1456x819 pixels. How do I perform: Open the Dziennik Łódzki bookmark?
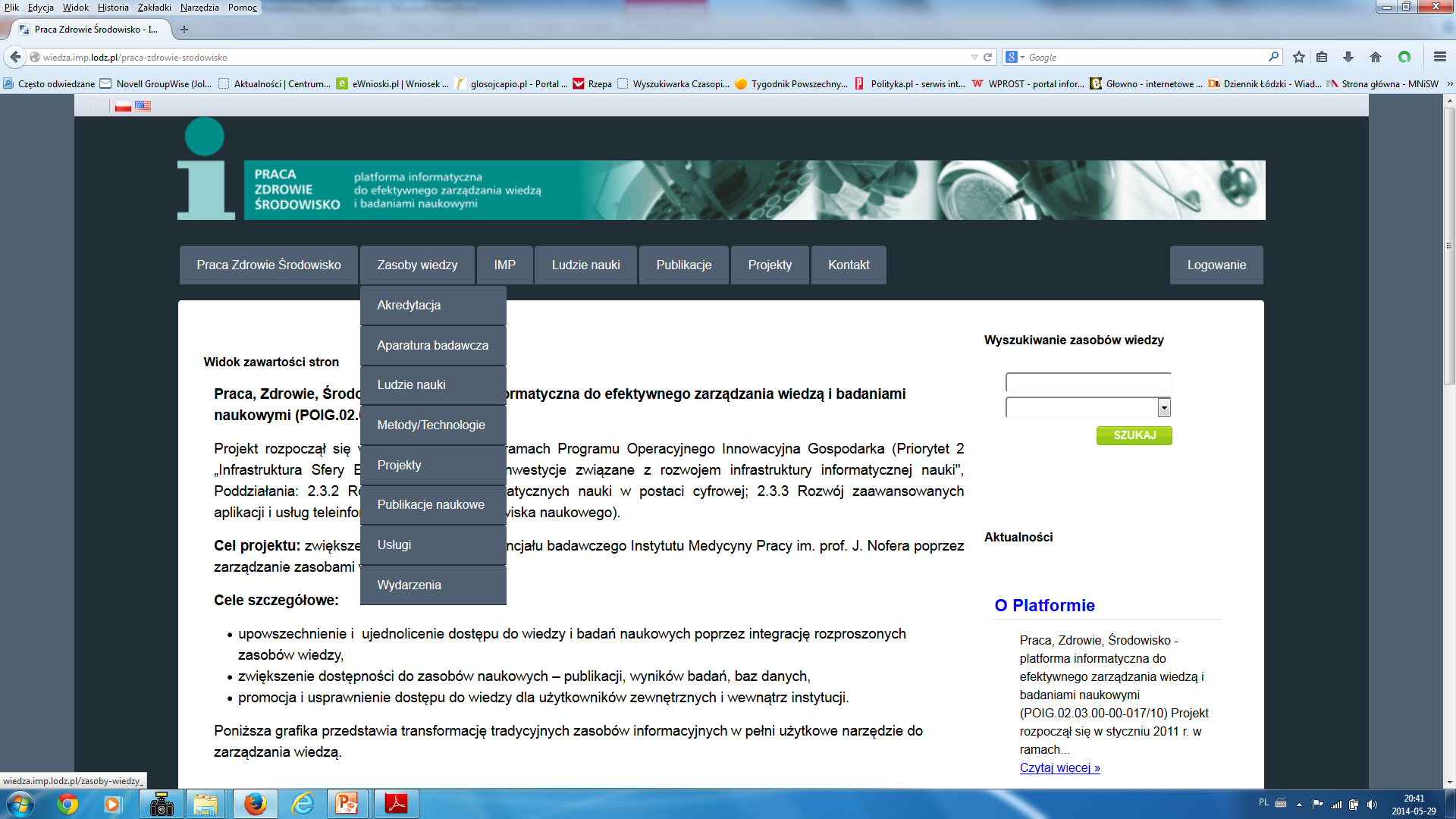click(1265, 84)
